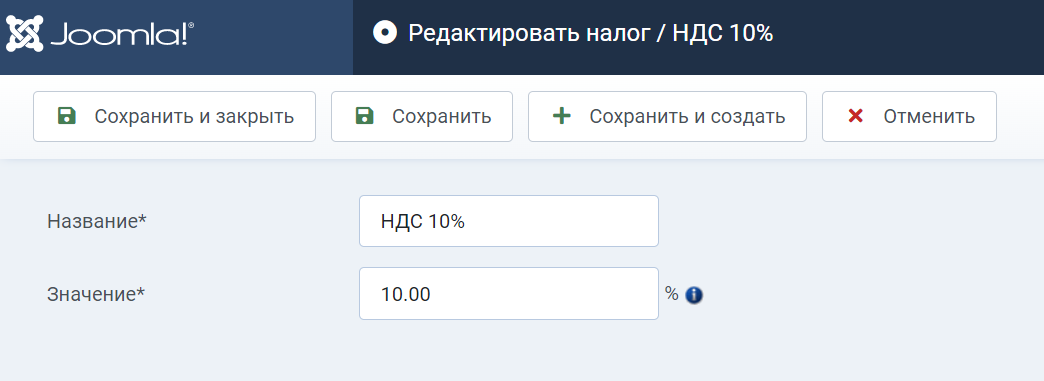The width and height of the screenshot is (1044, 381).
Task: Click the percent sign after the value field
Action: pyautogui.click(x=672, y=294)
